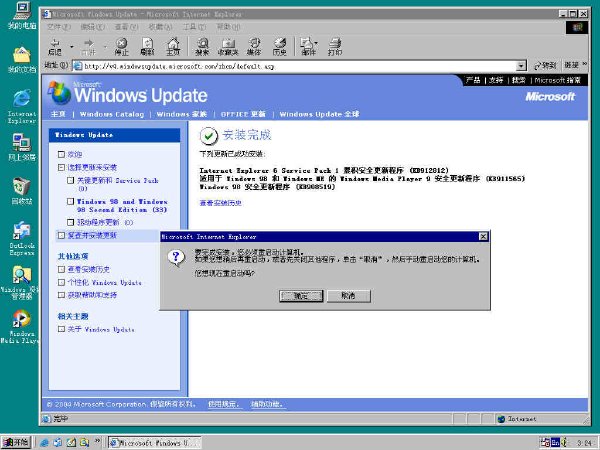Select 回收站 recycle bin desktop icon
600x450 pixels.
[x=22, y=191]
